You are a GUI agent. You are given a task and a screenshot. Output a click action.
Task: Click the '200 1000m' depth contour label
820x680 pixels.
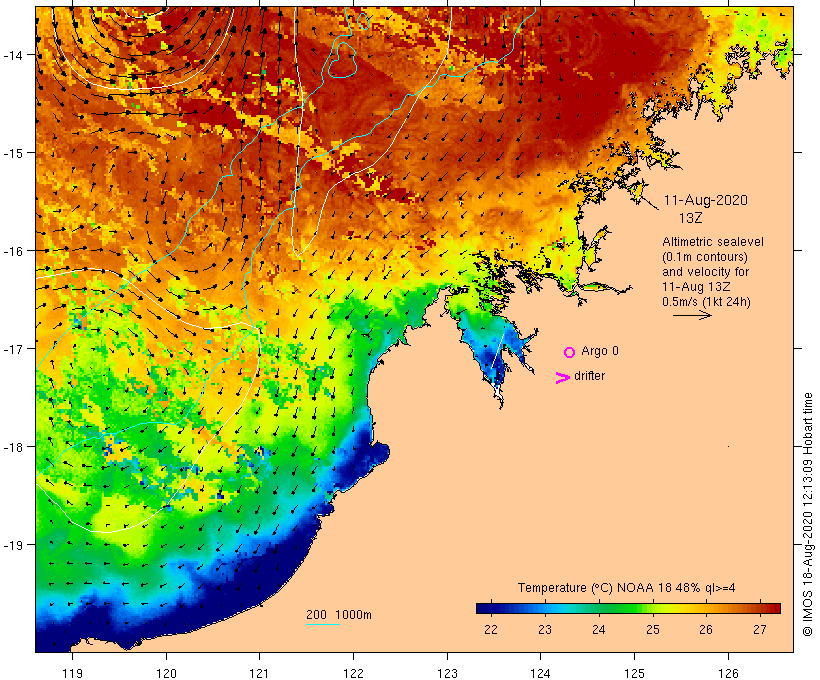click(x=339, y=615)
